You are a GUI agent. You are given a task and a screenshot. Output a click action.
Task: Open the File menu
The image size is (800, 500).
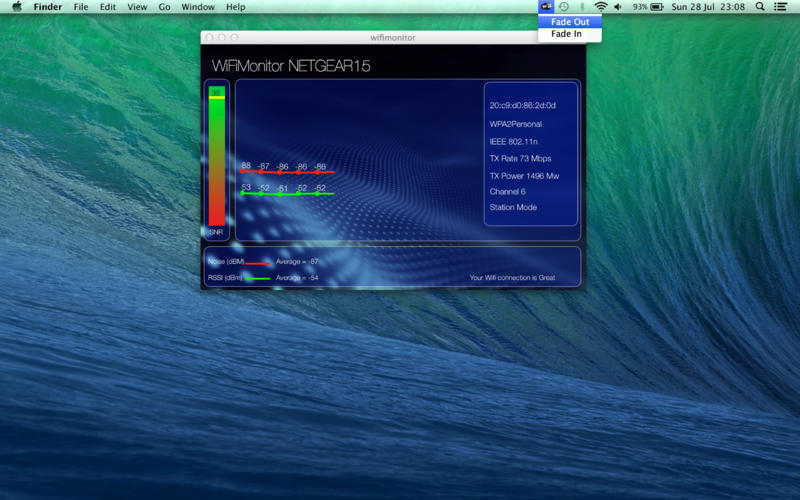(81, 7)
